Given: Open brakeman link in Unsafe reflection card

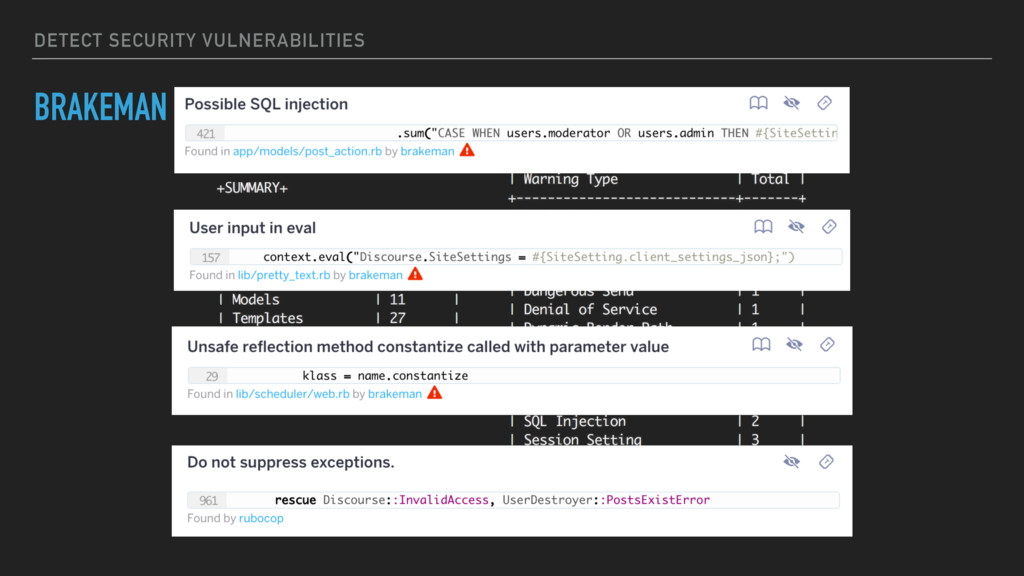Looking at the screenshot, I should pyautogui.click(x=394, y=394).
